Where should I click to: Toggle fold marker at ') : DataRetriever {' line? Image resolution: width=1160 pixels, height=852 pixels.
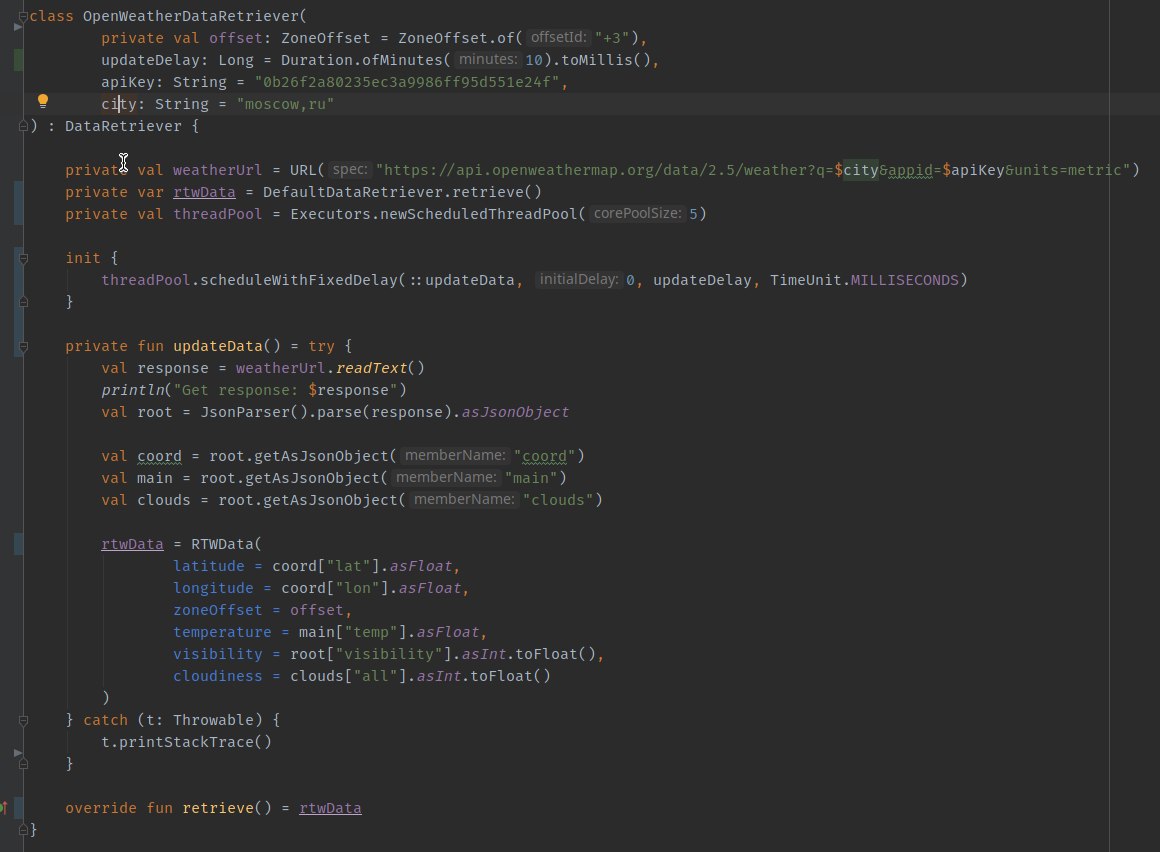pyautogui.click(x=23, y=126)
